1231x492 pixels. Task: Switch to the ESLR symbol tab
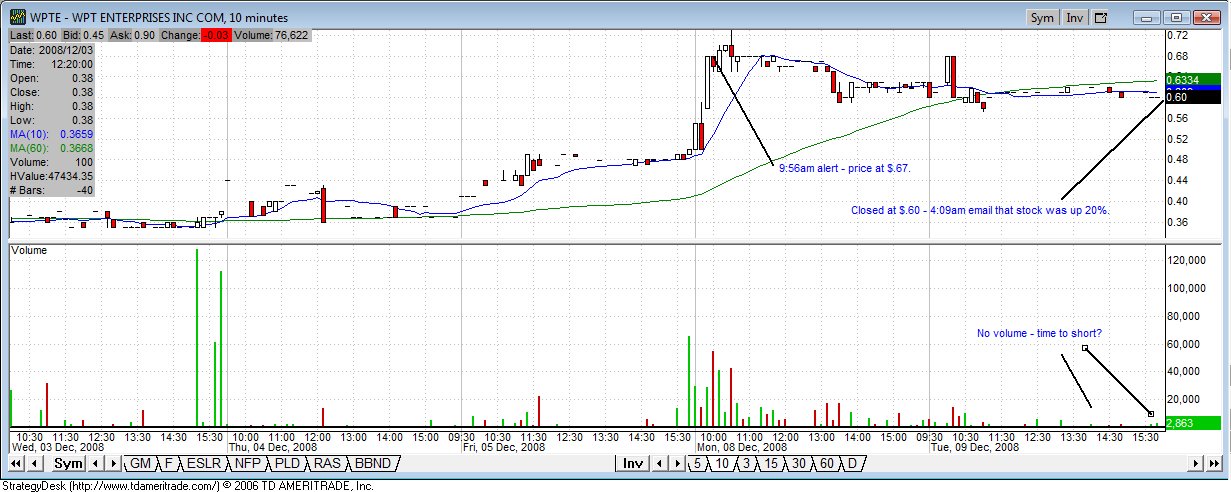(x=204, y=464)
